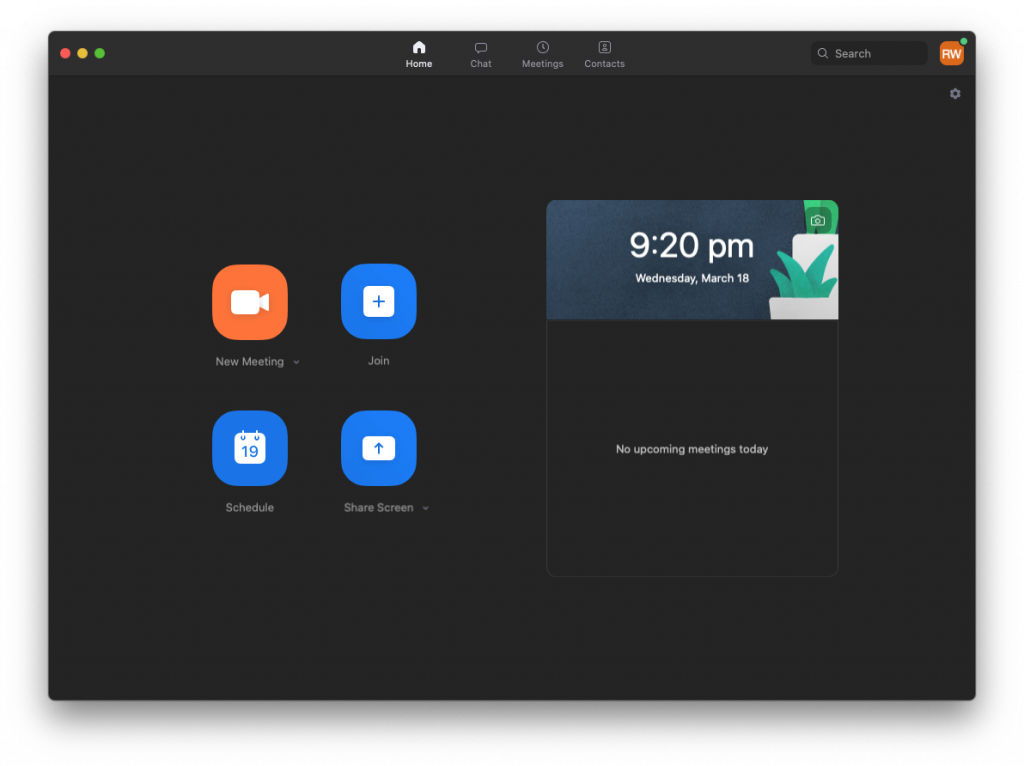This screenshot has height=766, width=1024.
Task: Click the Share Screen arrow icon
Action: click(379, 448)
